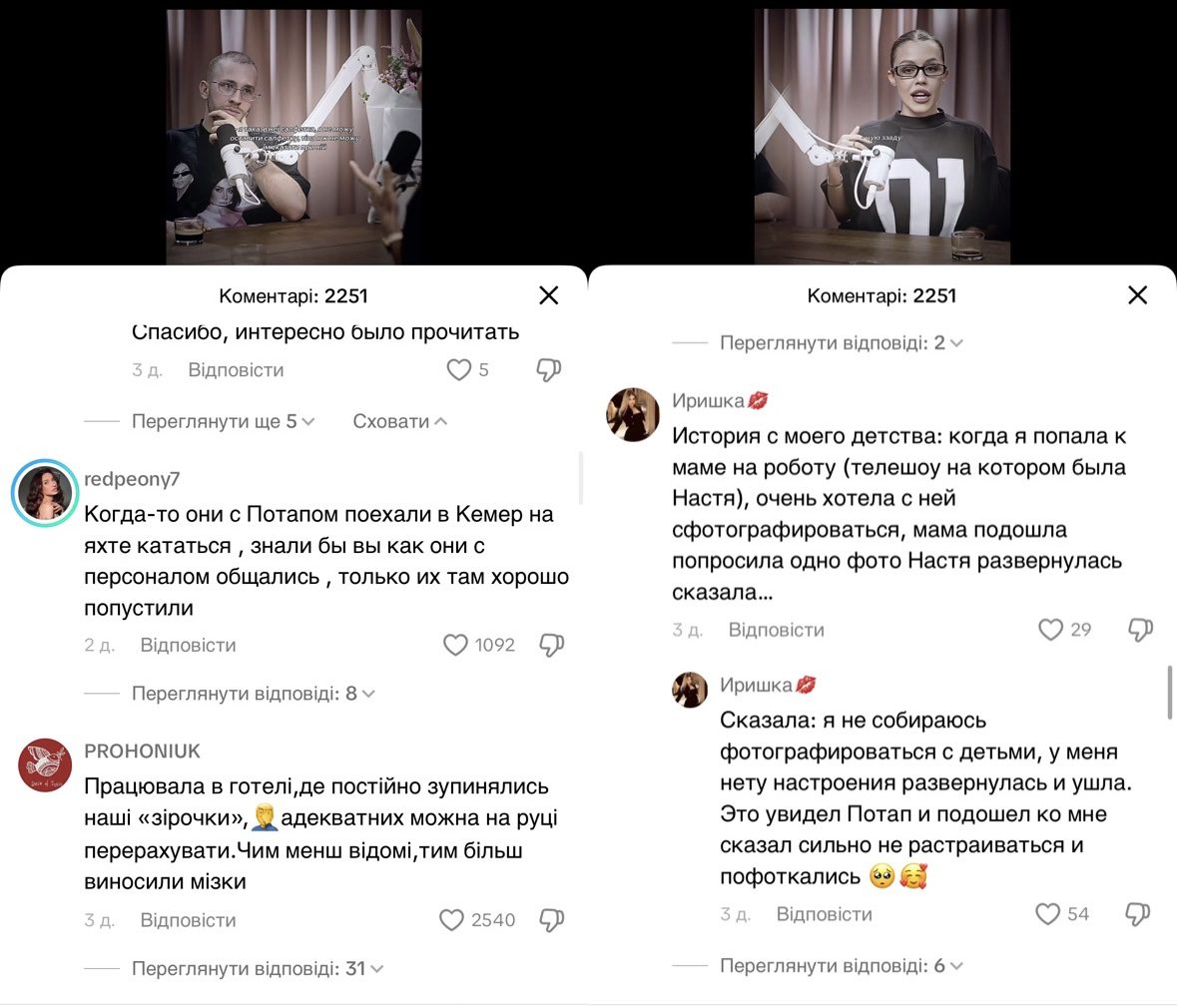Dislike PROHONIUK's comment about the hotel
1177x1008 pixels.
(551, 921)
